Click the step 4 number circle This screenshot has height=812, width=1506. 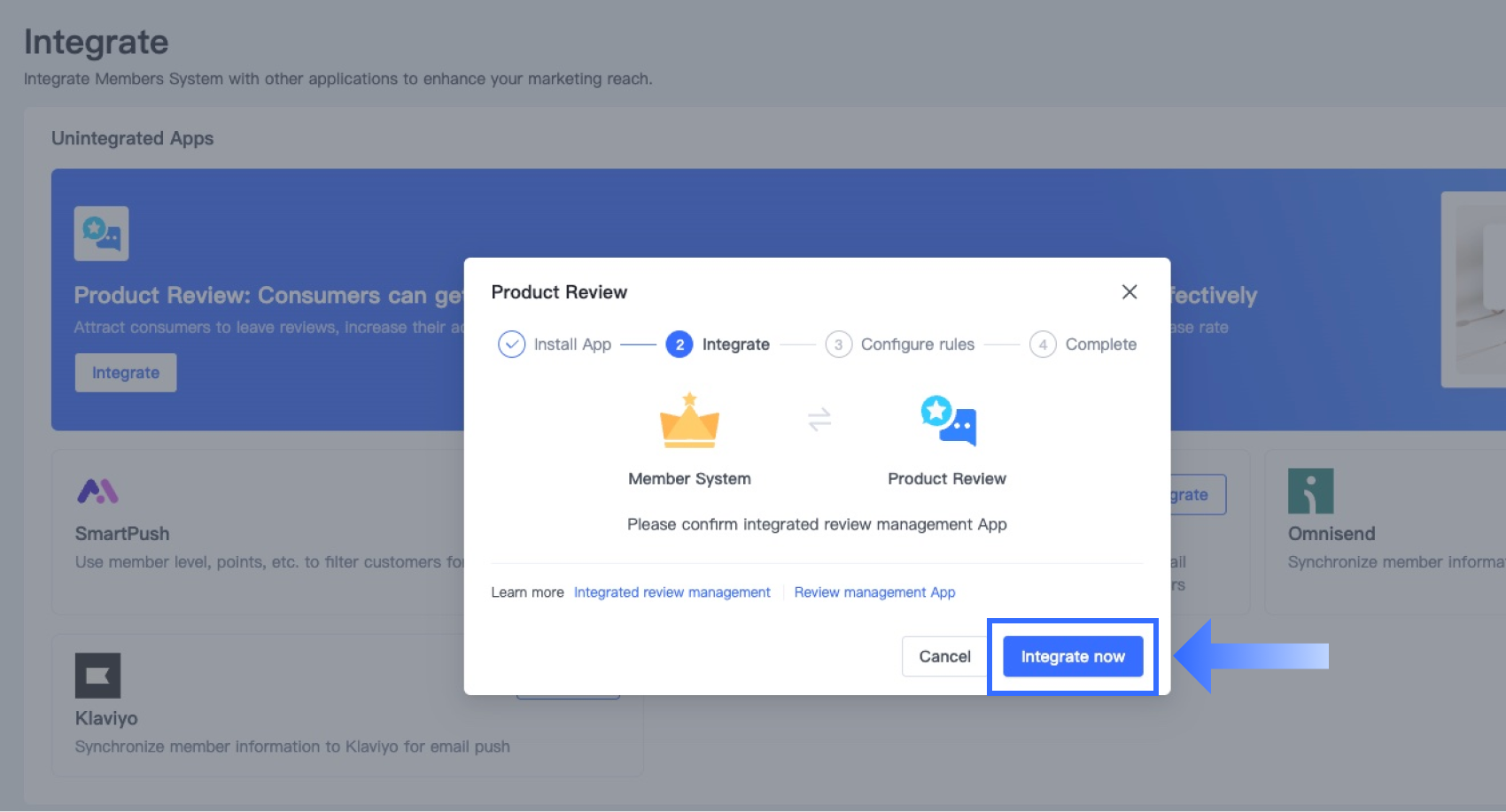pyautogui.click(x=1043, y=344)
